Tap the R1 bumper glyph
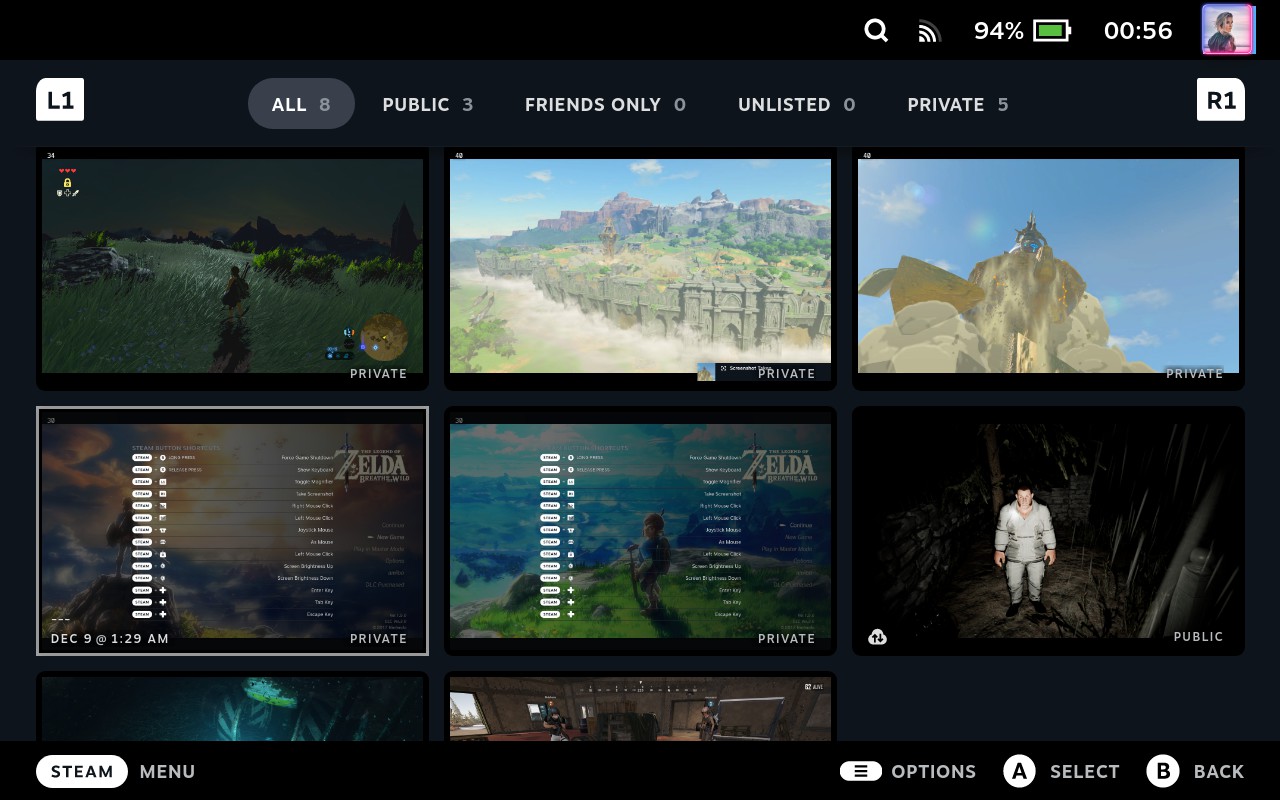This screenshot has height=800, width=1280. point(1221,100)
